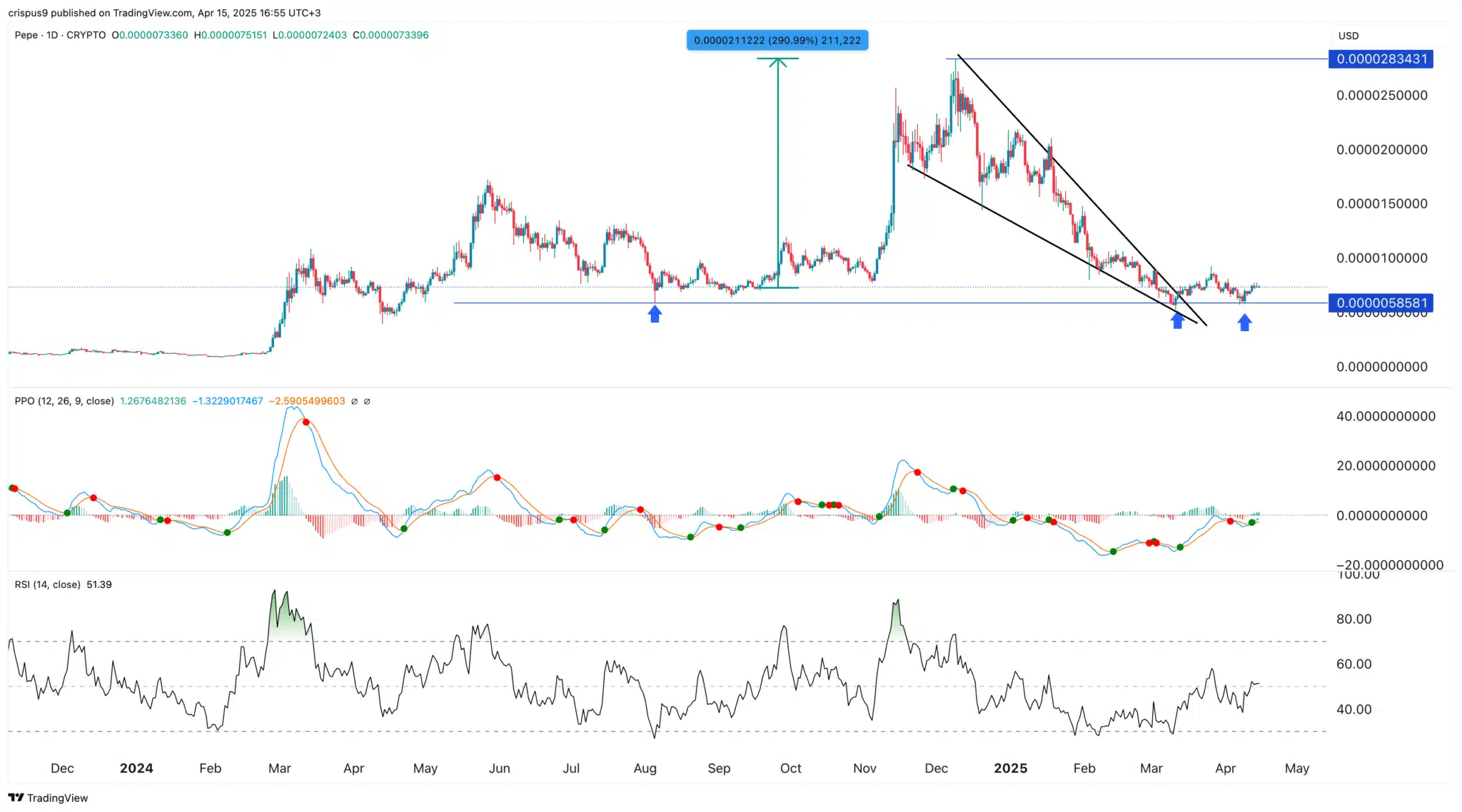Viewport: 1462px width, 812px height.
Task: Click the last green crossover dot on PPO
Action: pyautogui.click(x=1252, y=523)
